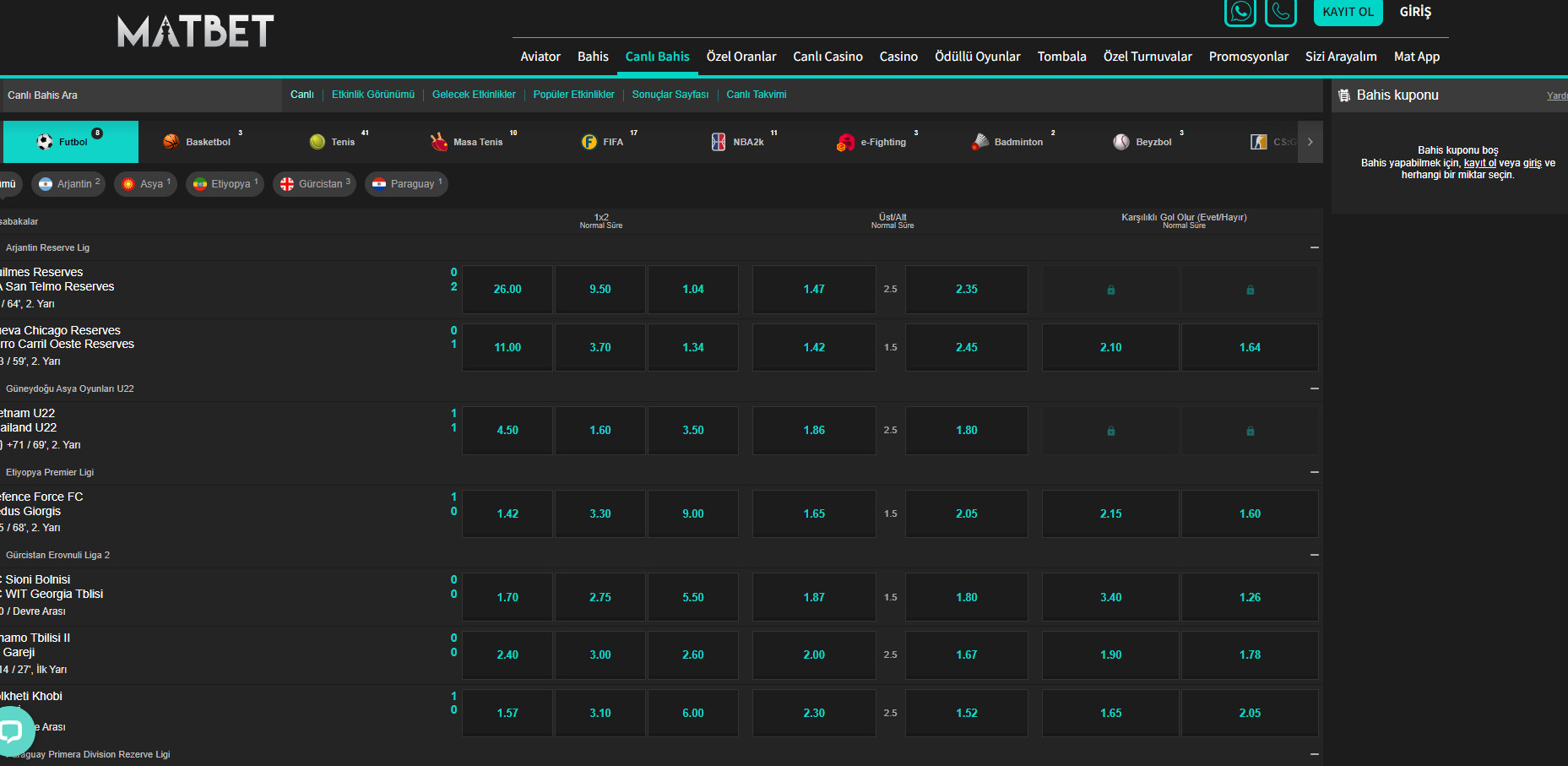Viewport: 1568px width, 766px height.
Task: Open Canlı Casino page
Action: (827, 57)
